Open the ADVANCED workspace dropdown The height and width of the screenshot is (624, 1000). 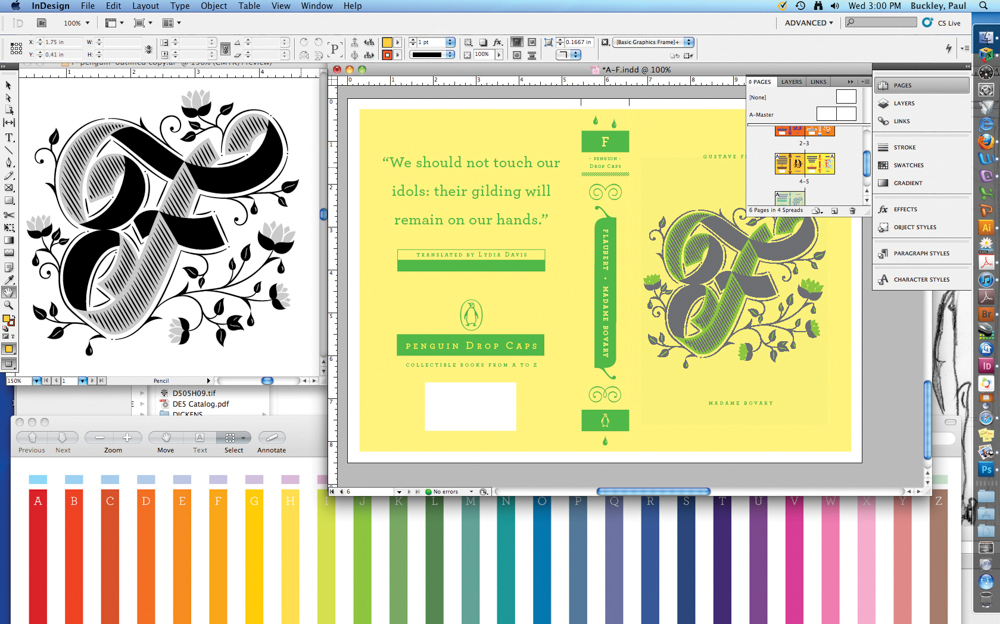(x=809, y=23)
